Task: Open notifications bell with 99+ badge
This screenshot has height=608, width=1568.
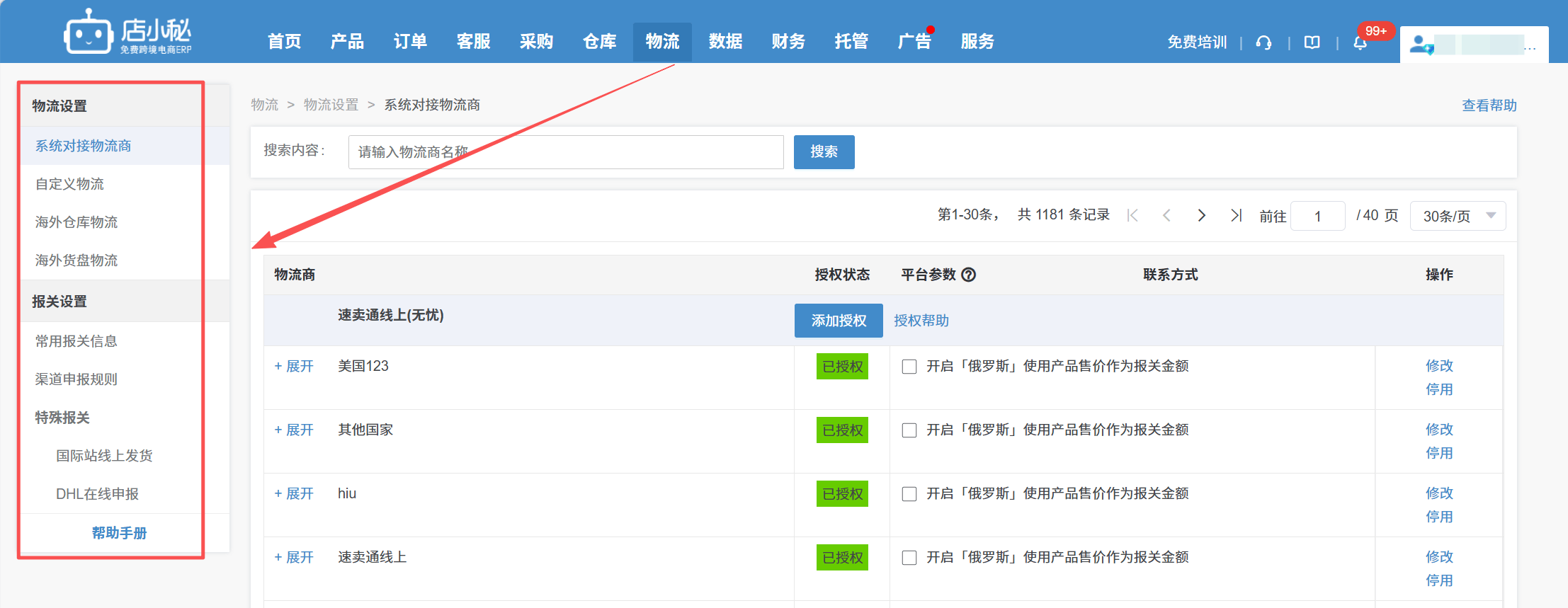Action: pos(1360,42)
